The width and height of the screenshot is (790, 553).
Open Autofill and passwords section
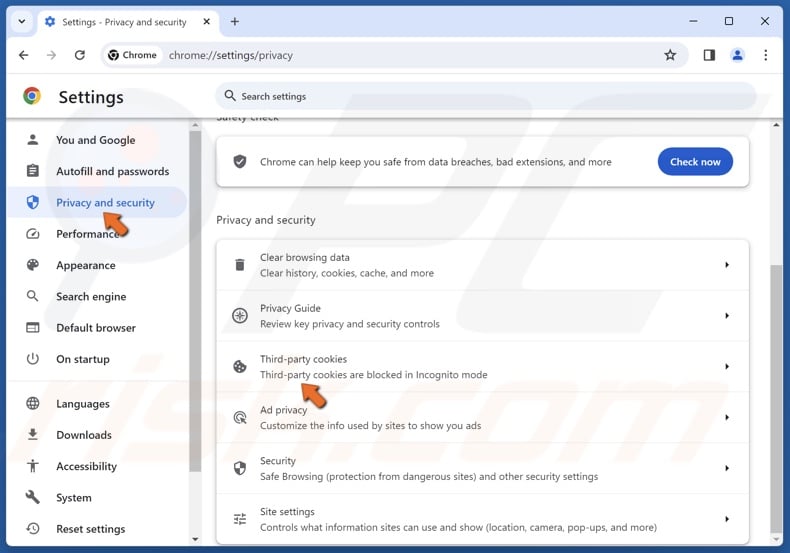coord(98,171)
